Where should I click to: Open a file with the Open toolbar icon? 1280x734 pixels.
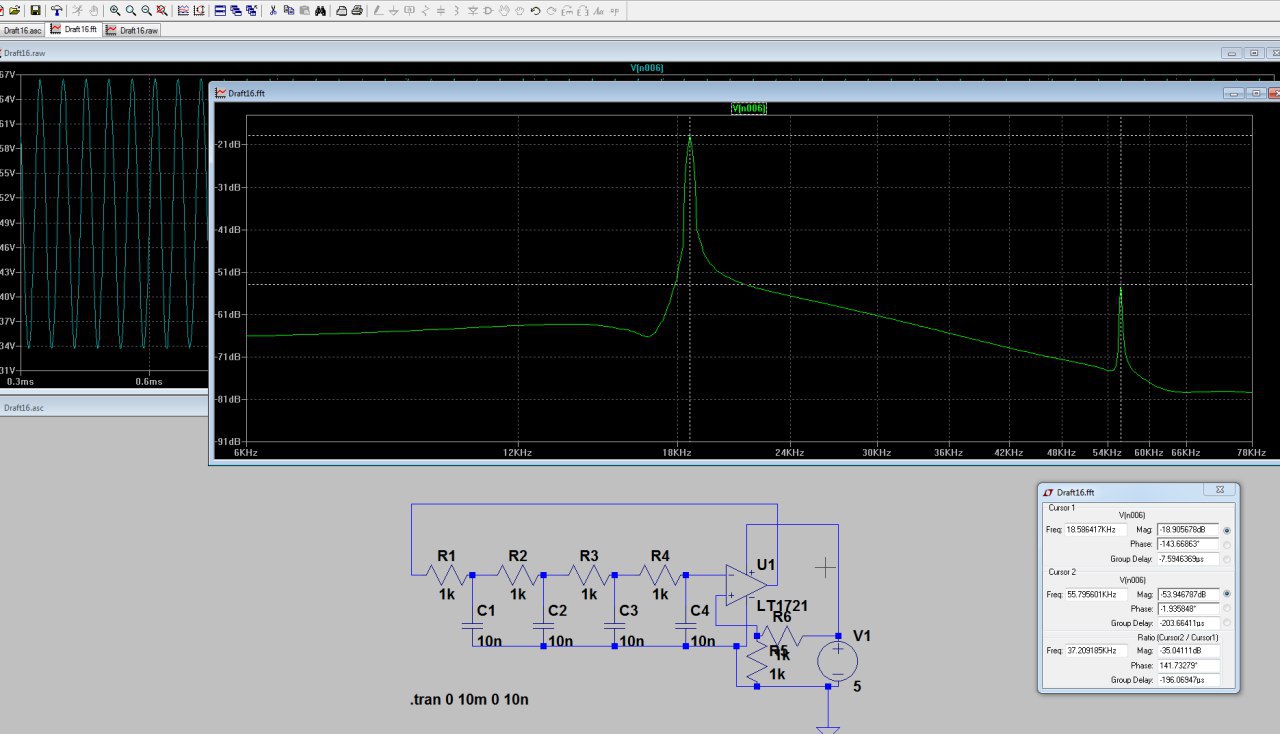(15, 10)
